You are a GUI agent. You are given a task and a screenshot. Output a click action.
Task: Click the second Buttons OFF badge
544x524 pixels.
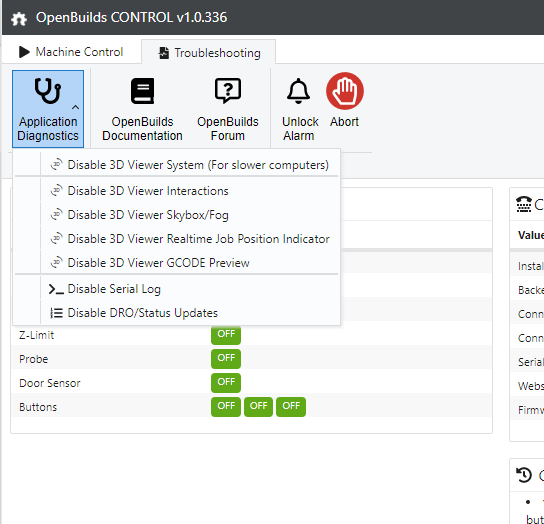tap(258, 406)
